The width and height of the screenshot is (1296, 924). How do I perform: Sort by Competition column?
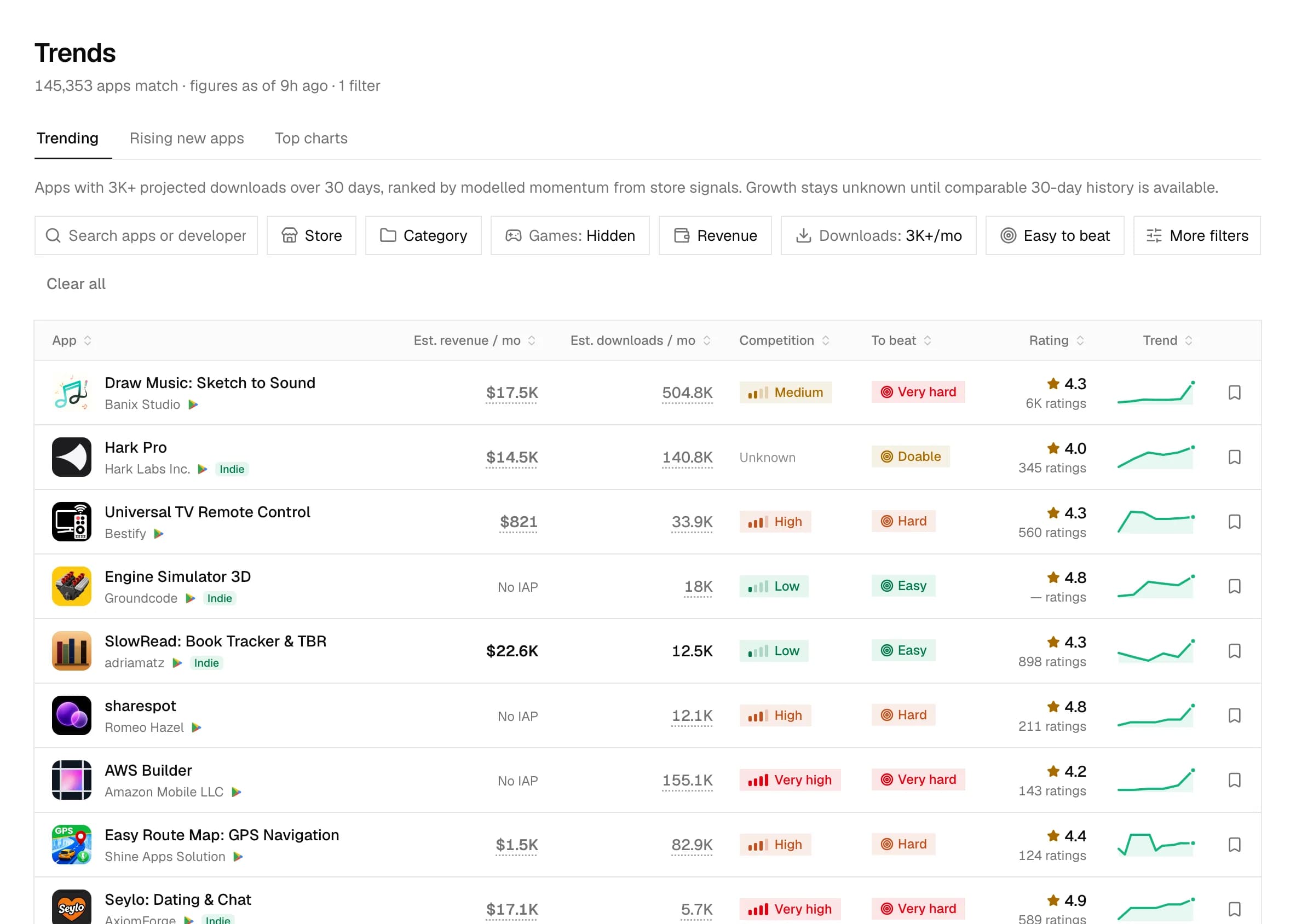tap(784, 340)
